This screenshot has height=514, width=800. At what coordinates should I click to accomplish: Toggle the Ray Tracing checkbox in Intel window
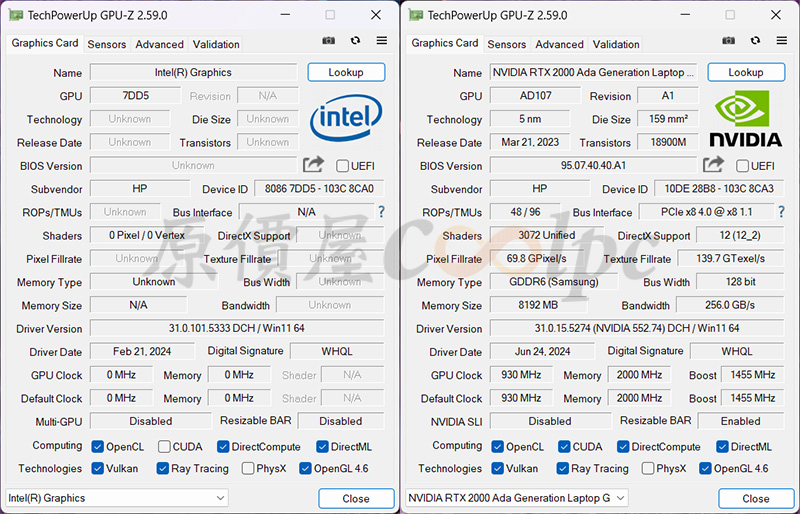(x=163, y=468)
